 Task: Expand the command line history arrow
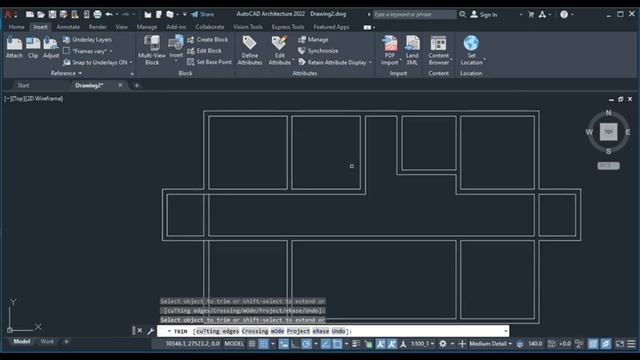pyautogui.click(x=506, y=331)
